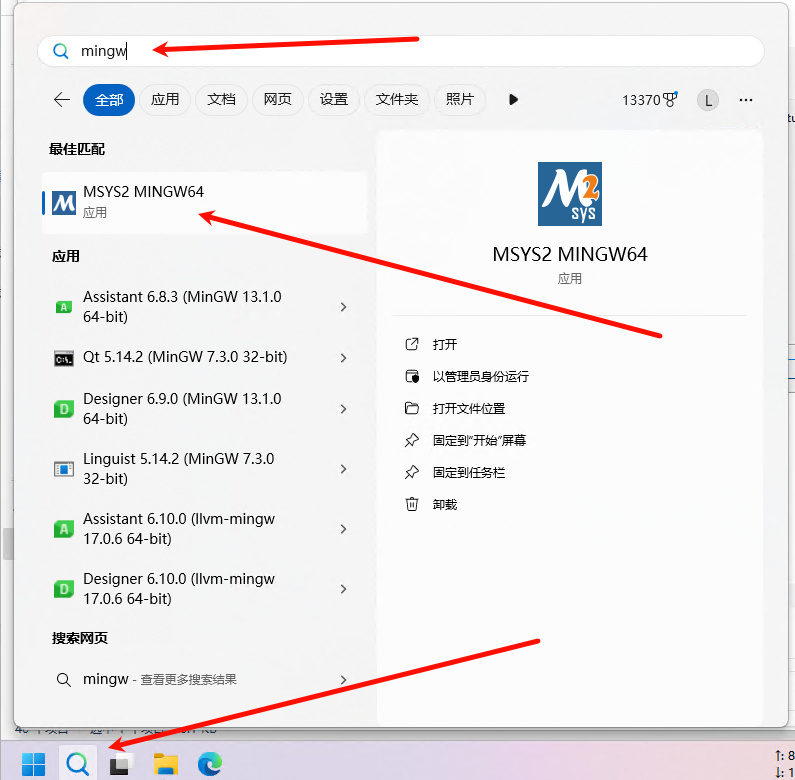This screenshot has height=780, width=795.
Task: Open the three-dot more options menu
Action: pos(746,100)
